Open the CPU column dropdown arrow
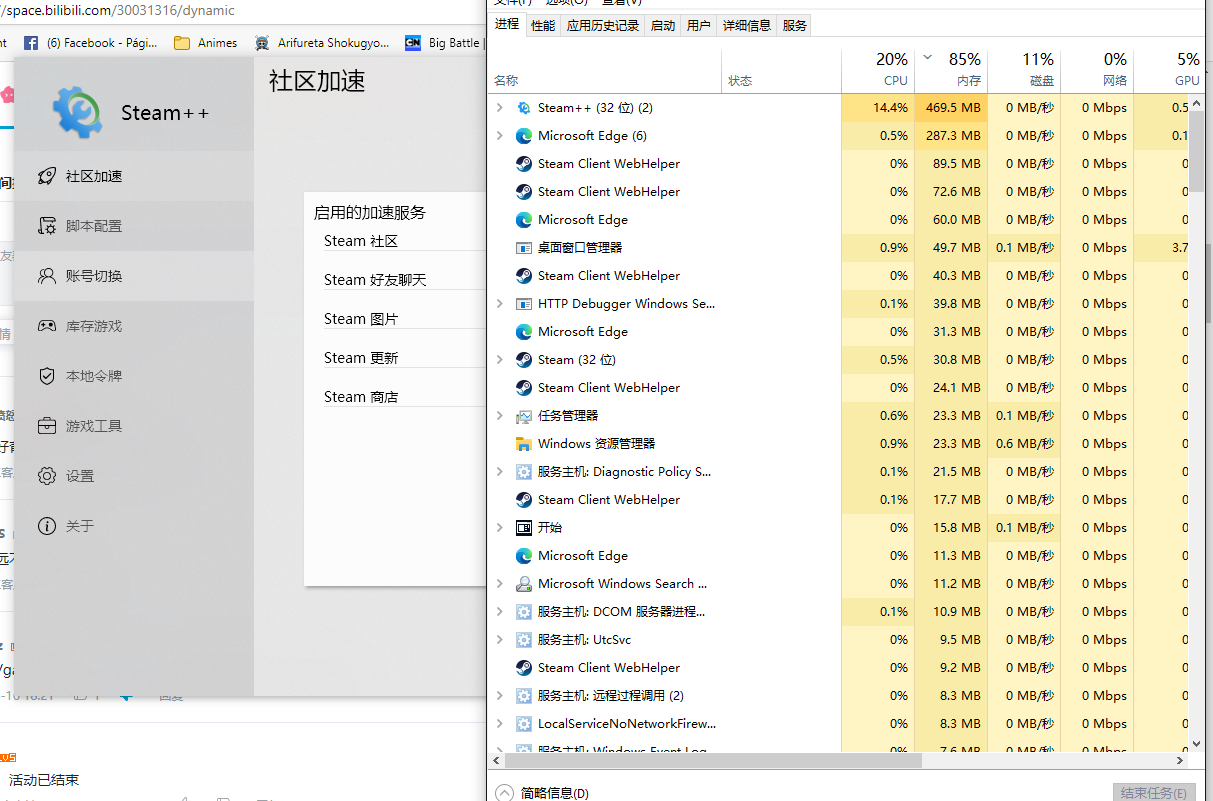Screen dimensions: 1213x801 click(926, 58)
